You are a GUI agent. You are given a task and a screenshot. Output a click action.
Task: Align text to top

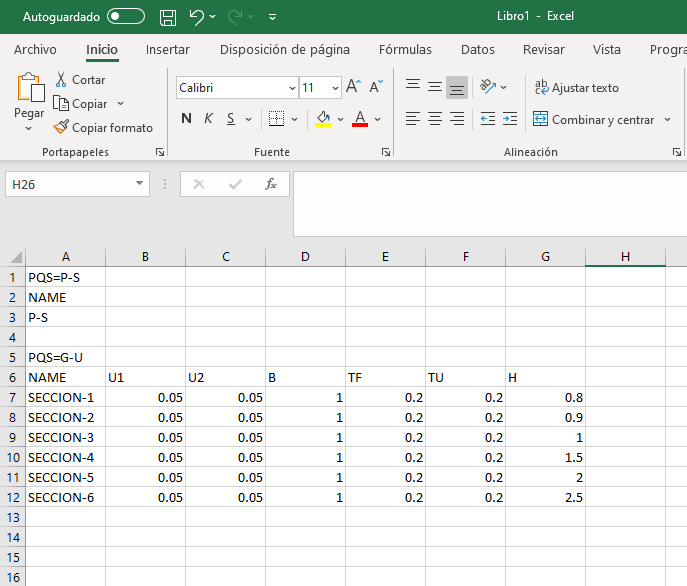(x=413, y=86)
